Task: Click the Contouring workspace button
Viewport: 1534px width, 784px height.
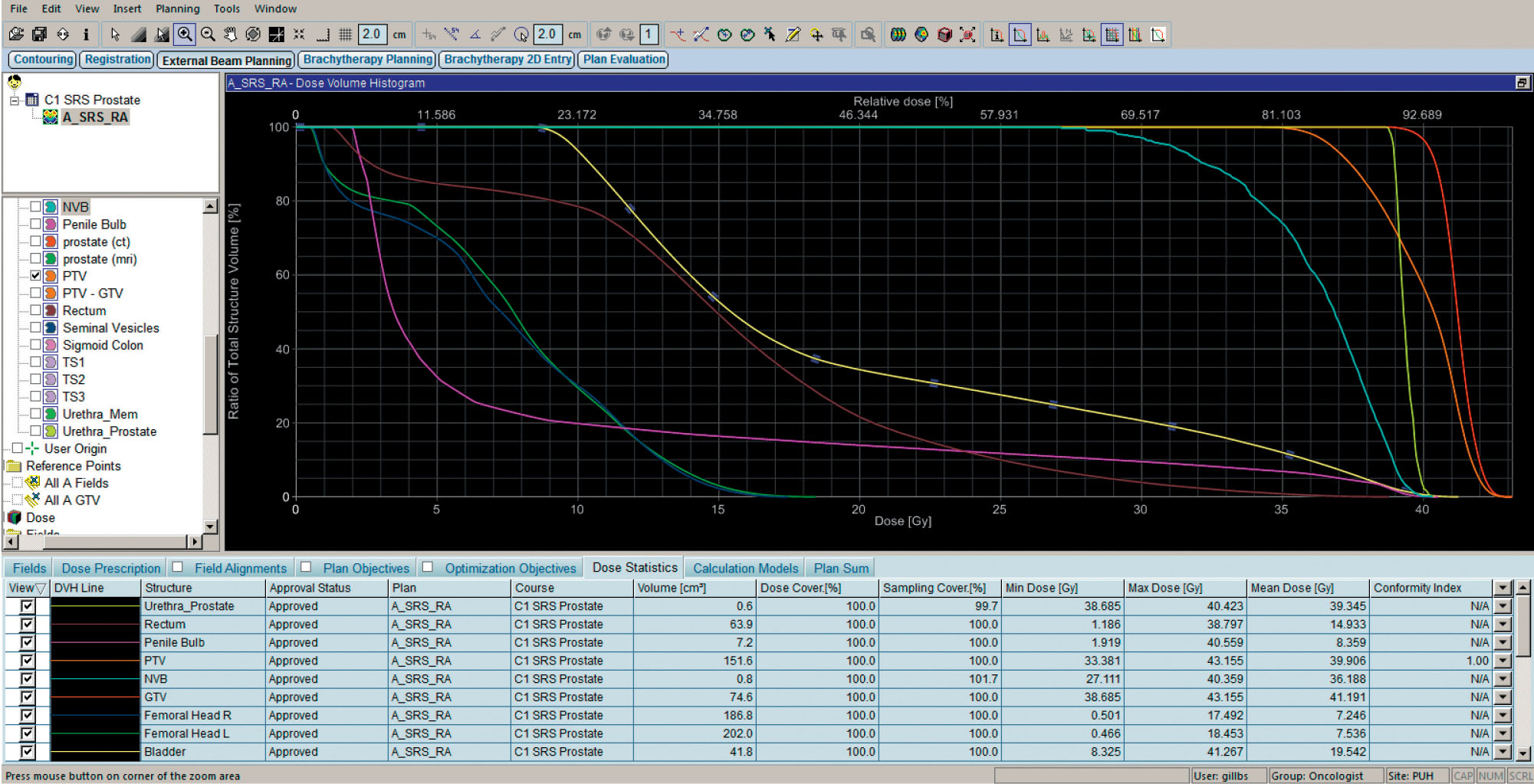Action: [43, 59]
